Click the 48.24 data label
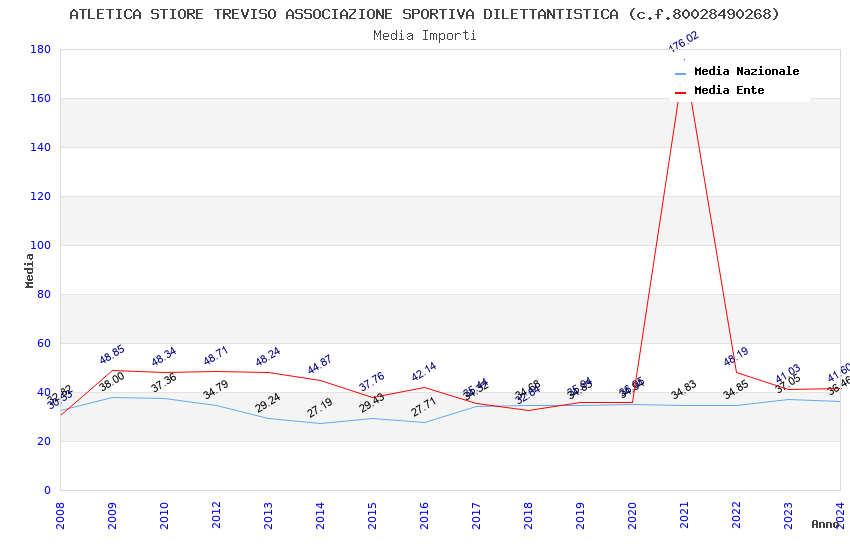850x550 pixels. [268, 357]
